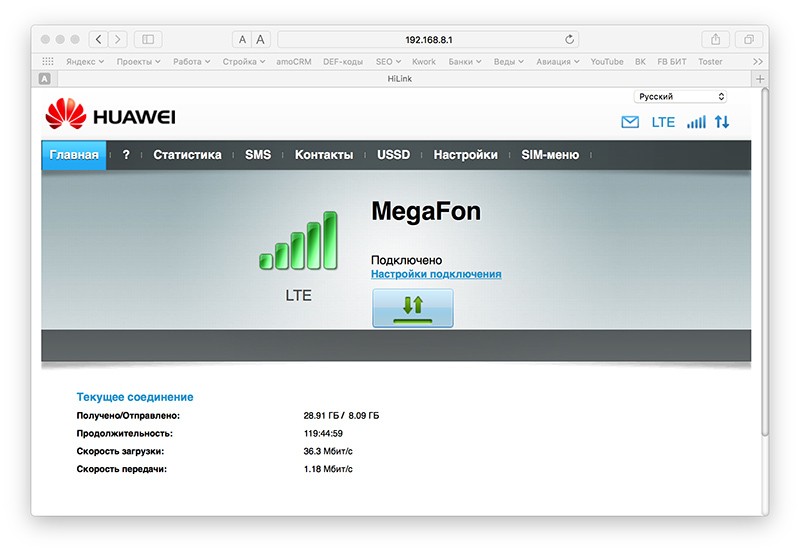Click the data transfer arrows status icon
Screen dimensions: 800x553
[722, 122]
